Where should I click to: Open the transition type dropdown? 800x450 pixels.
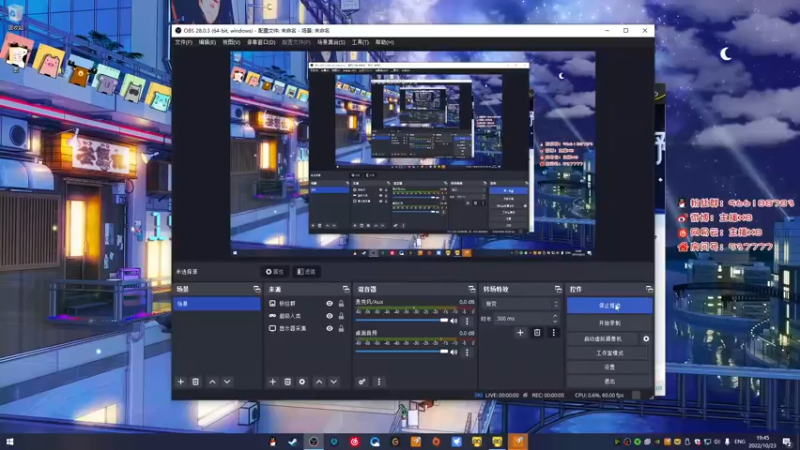(x=521, y=304)
